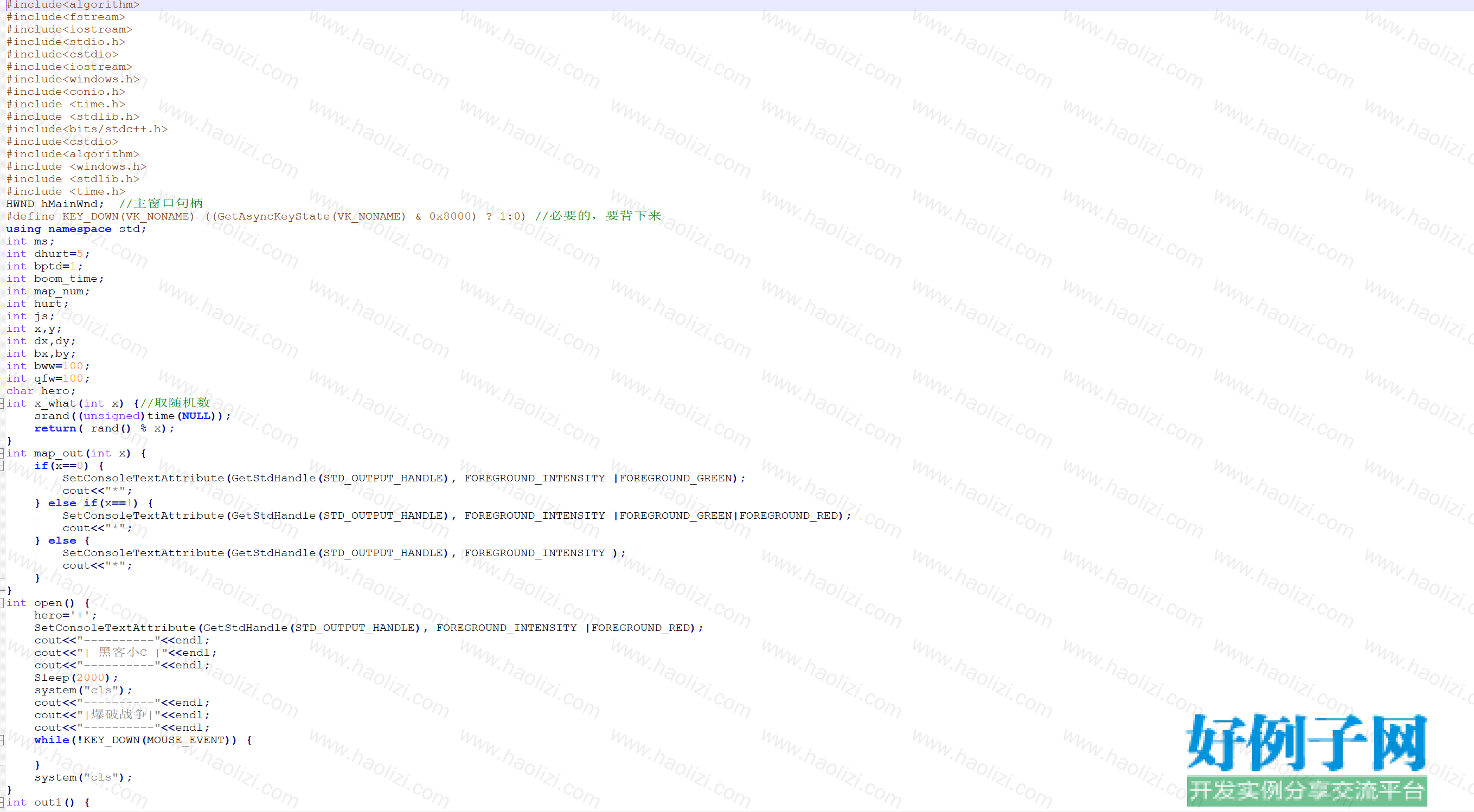
Task: Click the line '#include<fstream>'
Action: pos(66,17)
